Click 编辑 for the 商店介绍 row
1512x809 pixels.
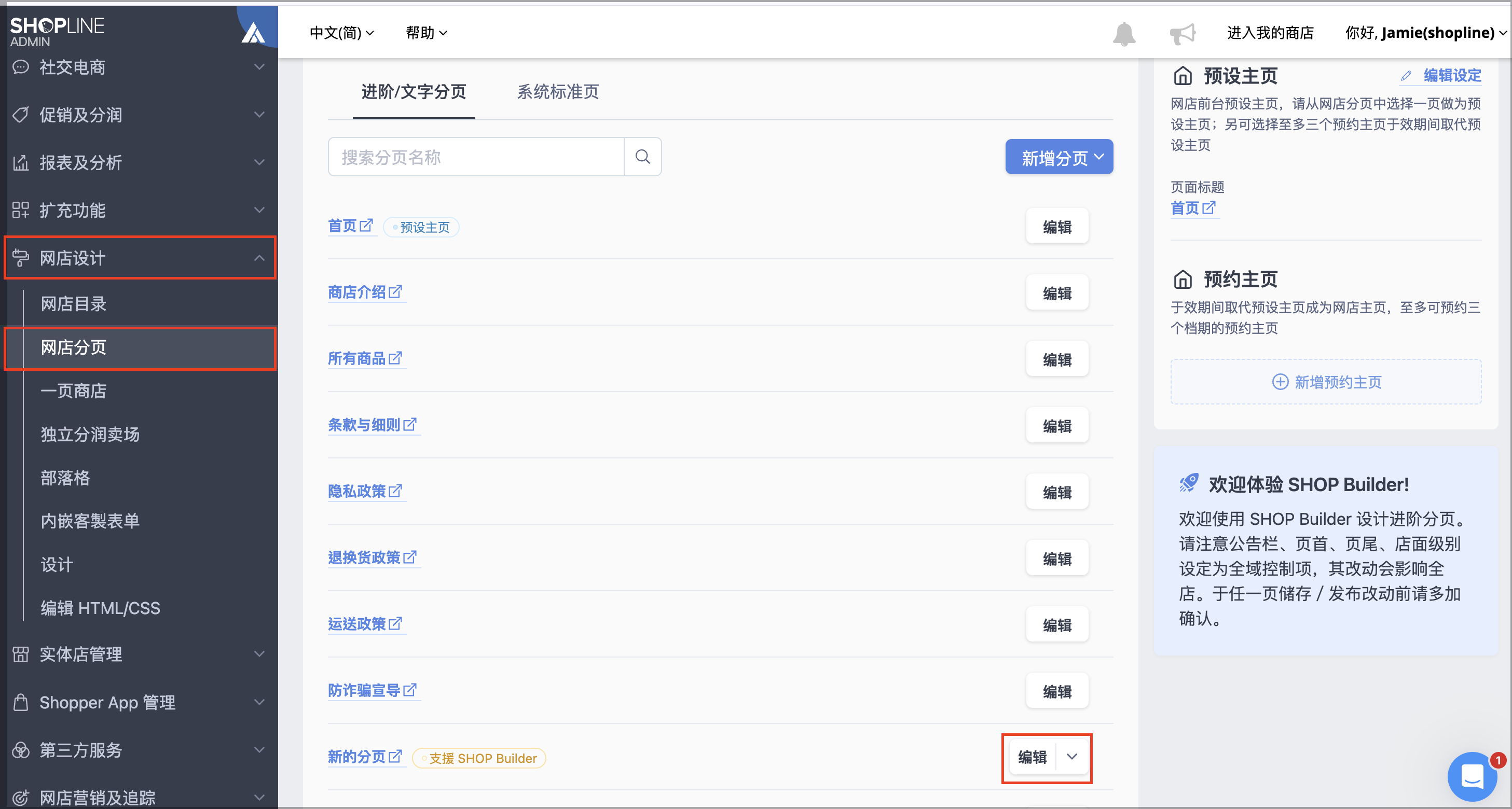tap(1057, 292)
